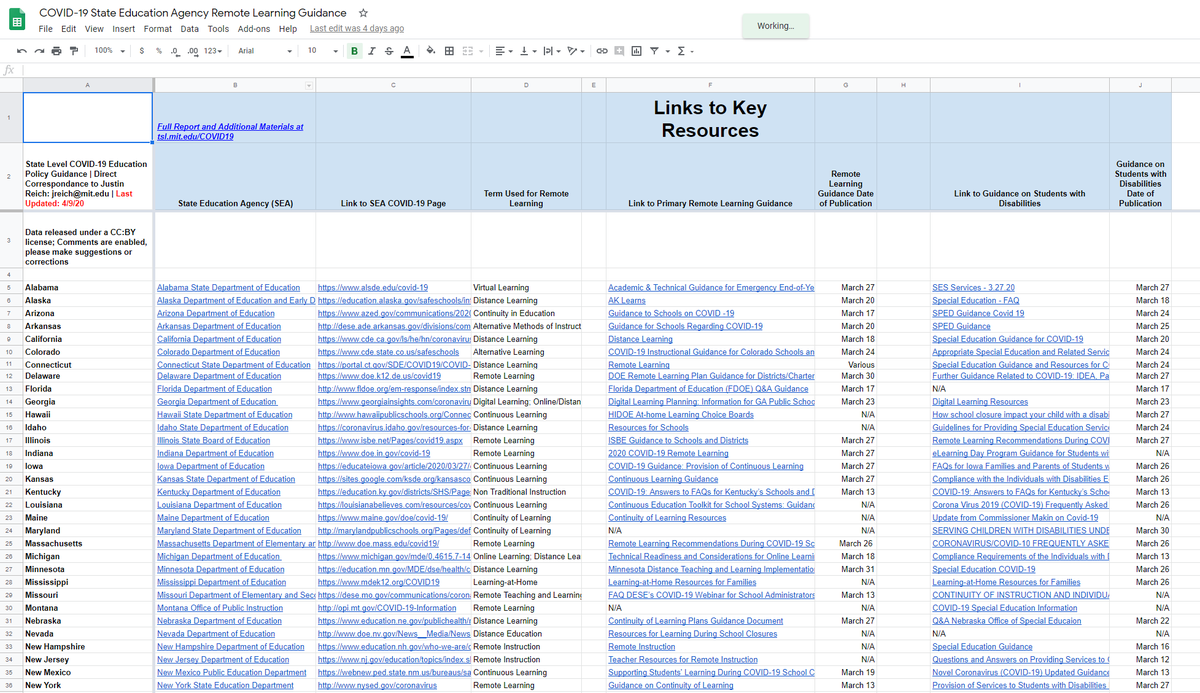Click the document title to rename
This screenshot has height=693, width=1200.
193,13
